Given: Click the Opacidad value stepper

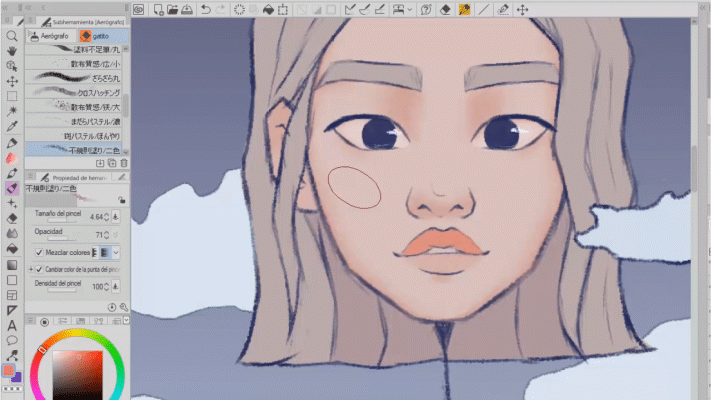Looking at the screenshot, I should pyautogui.click(x=107, y=234).
